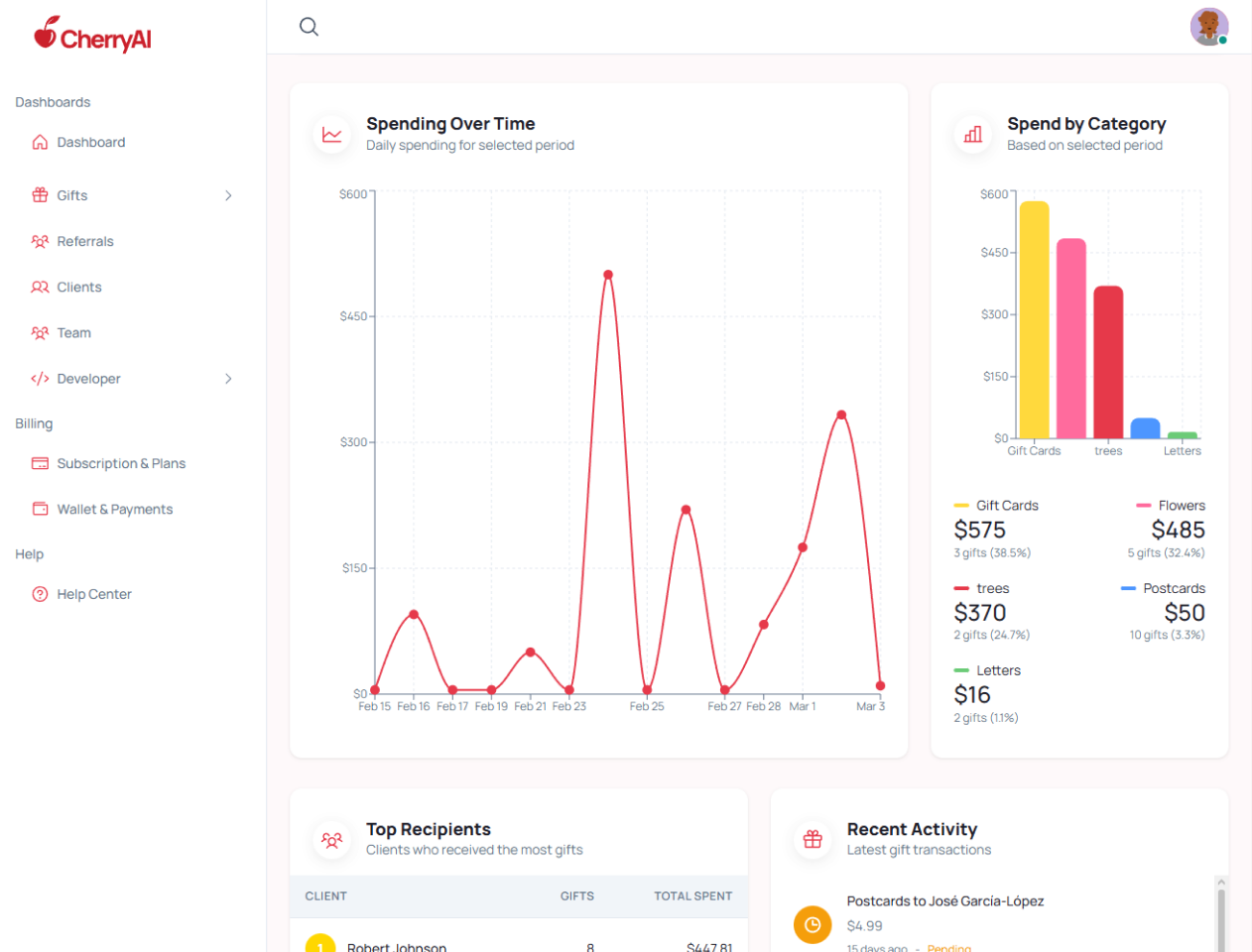Click the Spending Over Time line chart icon
1252x952 pixels.
click(x=331, y=134)
